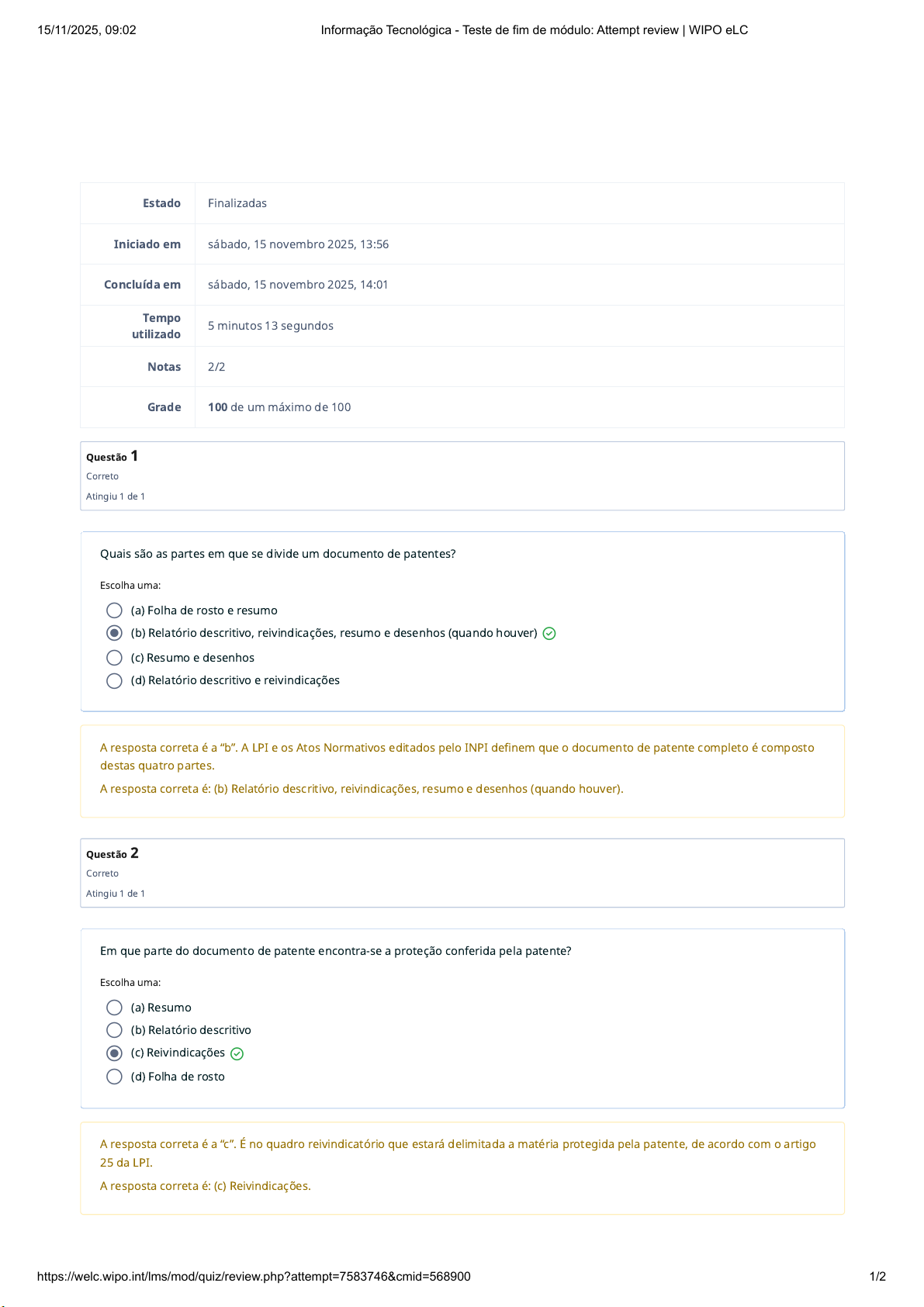Select the (c) Reivindicações radio button

click(x=114, y=1053)
